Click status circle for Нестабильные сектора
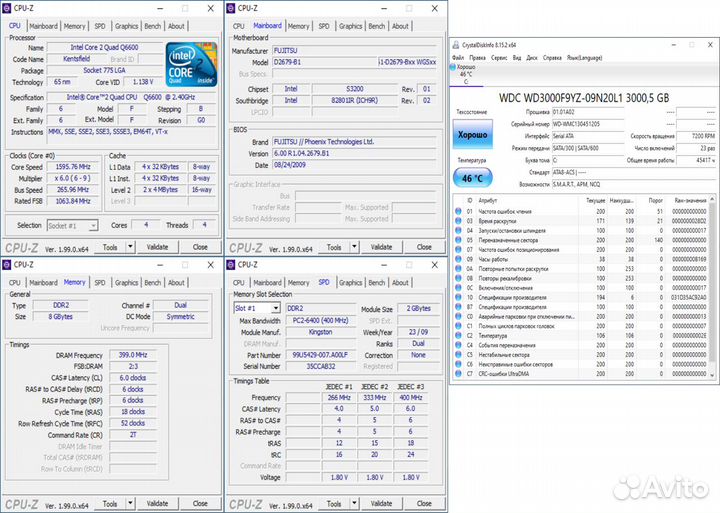The width and height of the screenshot is (720, 513). (458, 355)
